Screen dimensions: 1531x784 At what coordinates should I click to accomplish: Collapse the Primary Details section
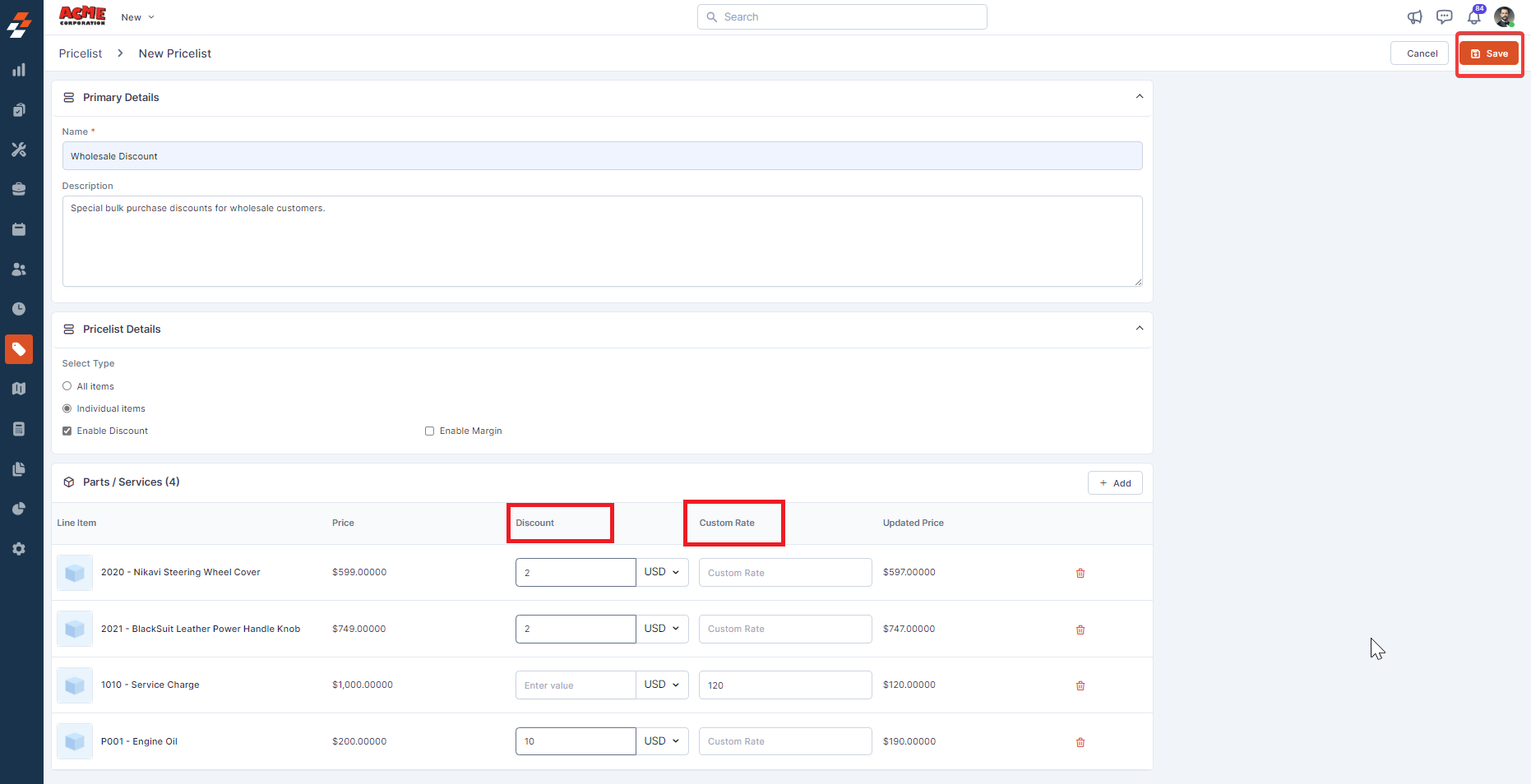(x=1139, y=97)
